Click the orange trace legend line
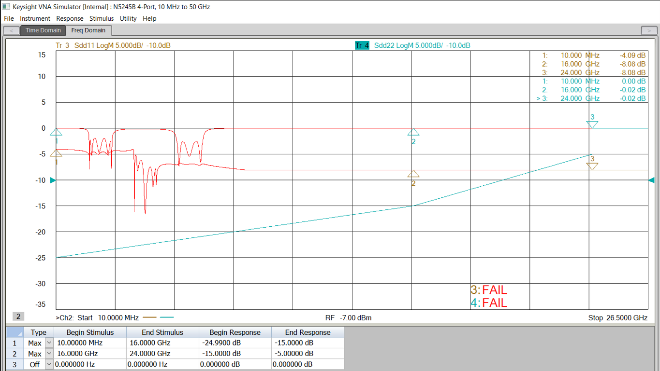Image resolution: width=660 pixels, height=371 pixels. (x=150, y=318)
